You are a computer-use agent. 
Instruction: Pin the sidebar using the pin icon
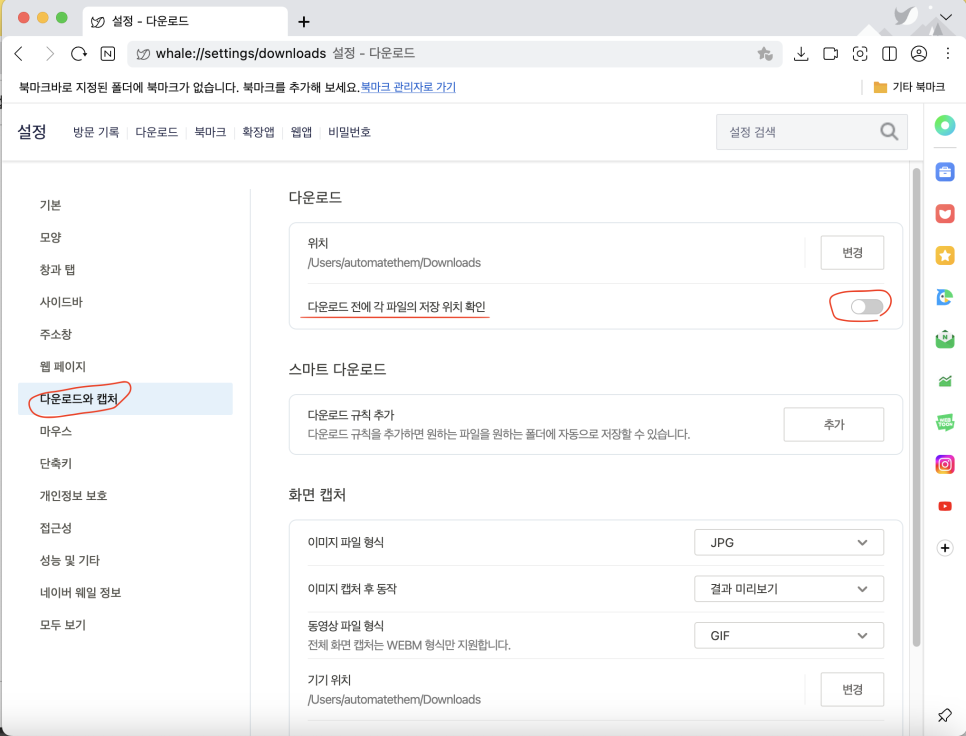[x=944, y=715]
